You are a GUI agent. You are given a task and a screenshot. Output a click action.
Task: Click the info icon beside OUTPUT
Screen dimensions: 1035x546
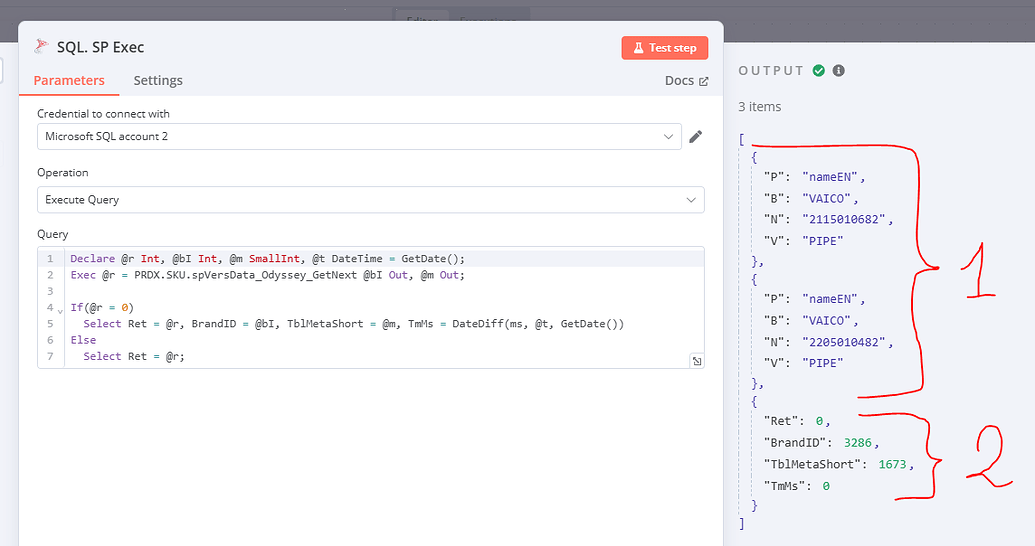(839, 71)
